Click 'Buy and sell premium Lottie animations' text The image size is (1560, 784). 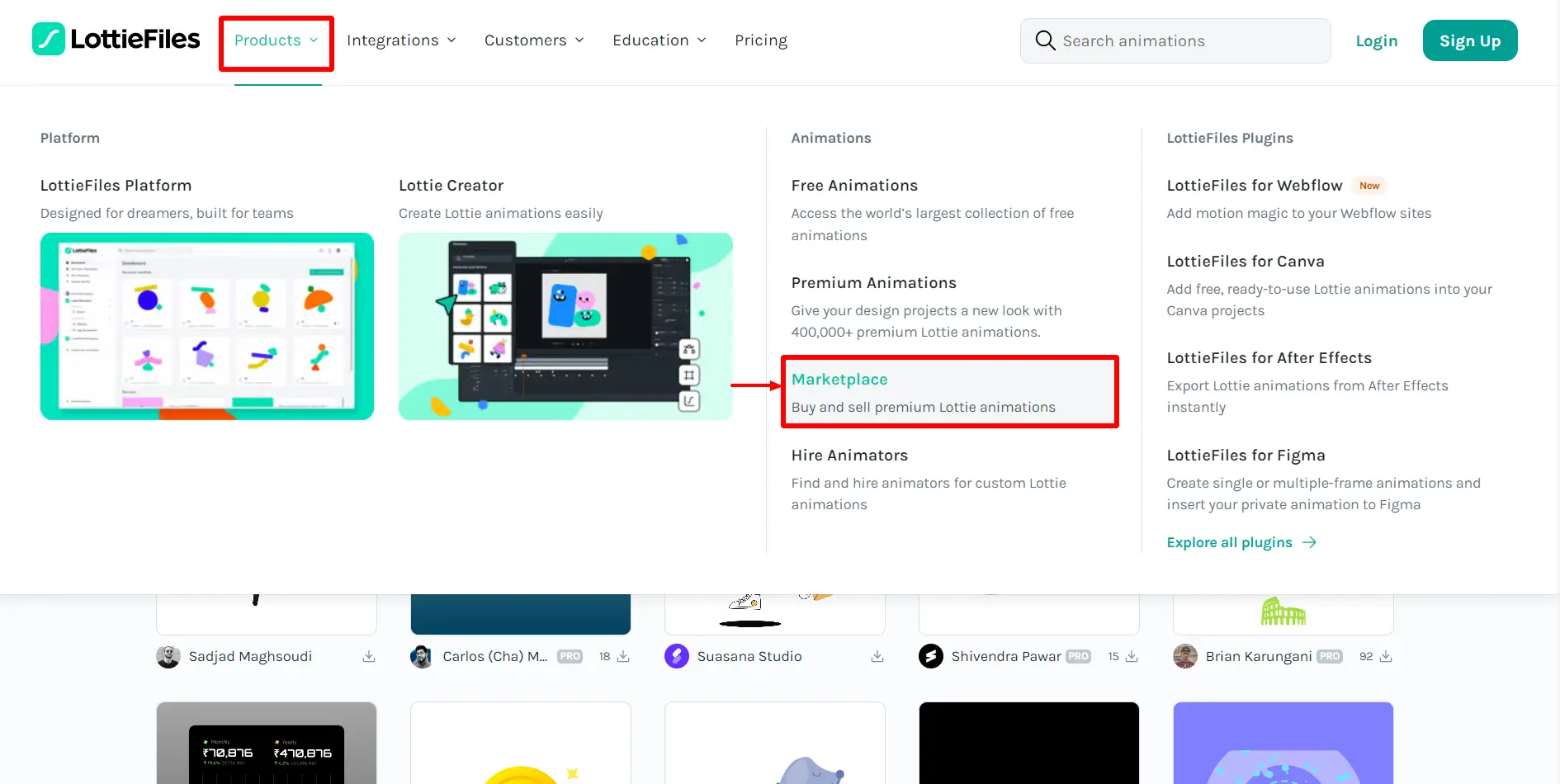tap(924, 407)
